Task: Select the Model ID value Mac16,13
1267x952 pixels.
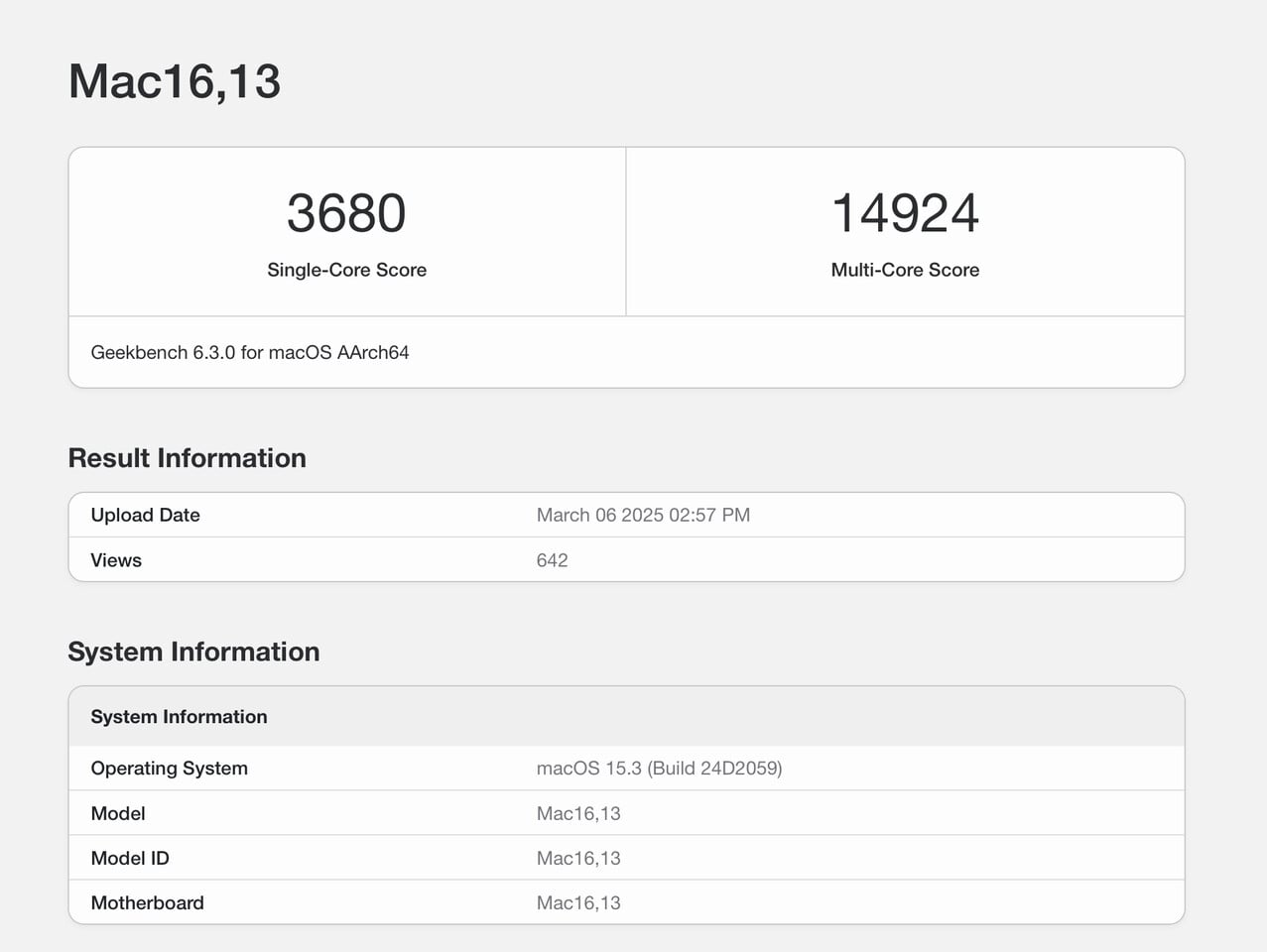Action: coord(578,858)
